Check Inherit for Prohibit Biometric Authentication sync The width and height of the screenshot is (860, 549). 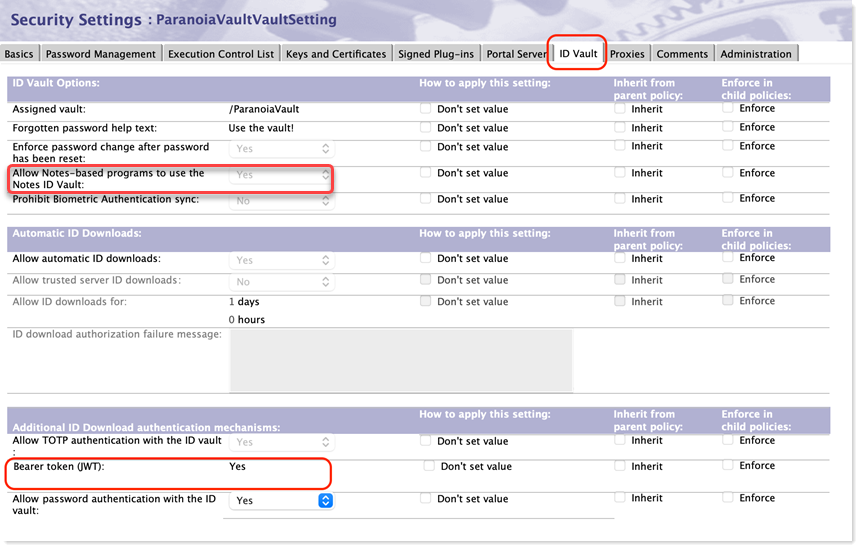pos(620,199)
